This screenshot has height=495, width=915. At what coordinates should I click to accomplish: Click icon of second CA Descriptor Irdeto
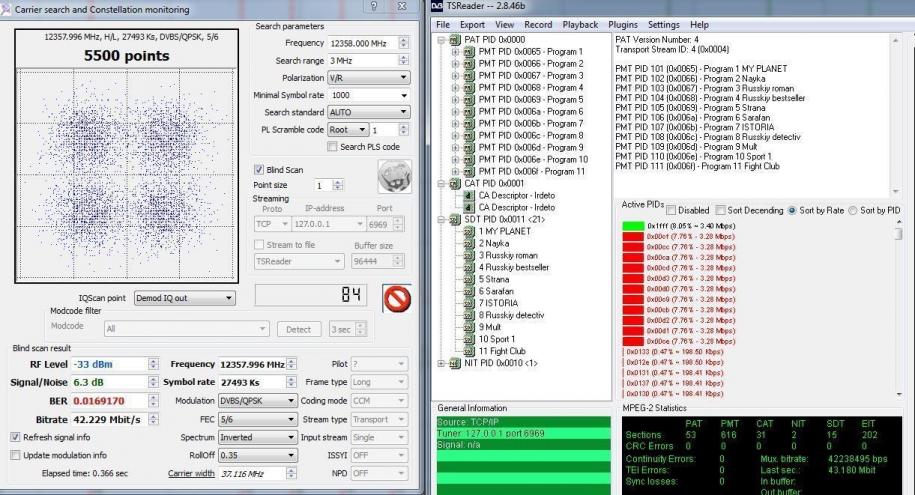(x=469, y=207)
